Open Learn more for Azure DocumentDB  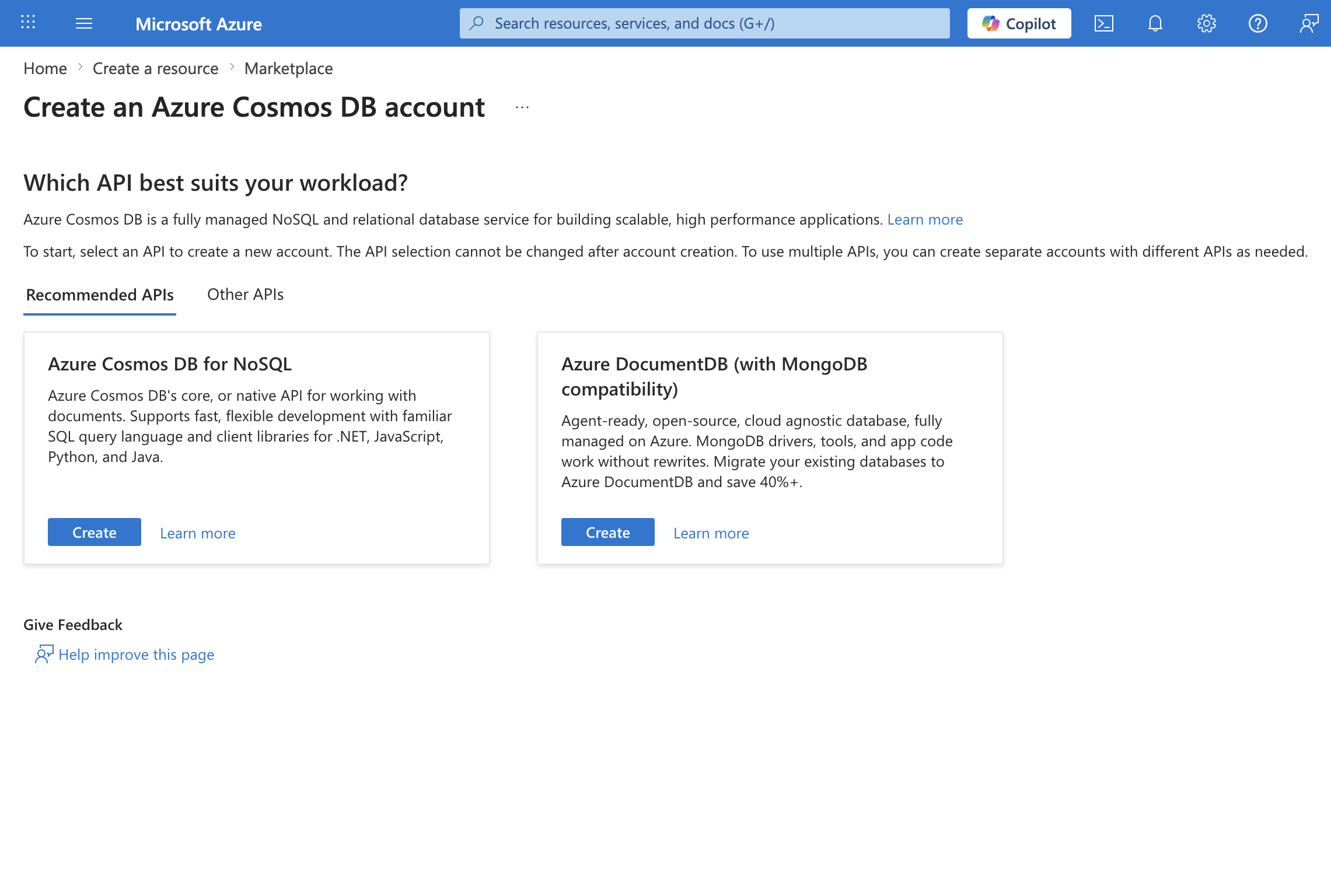coord(711,533)
